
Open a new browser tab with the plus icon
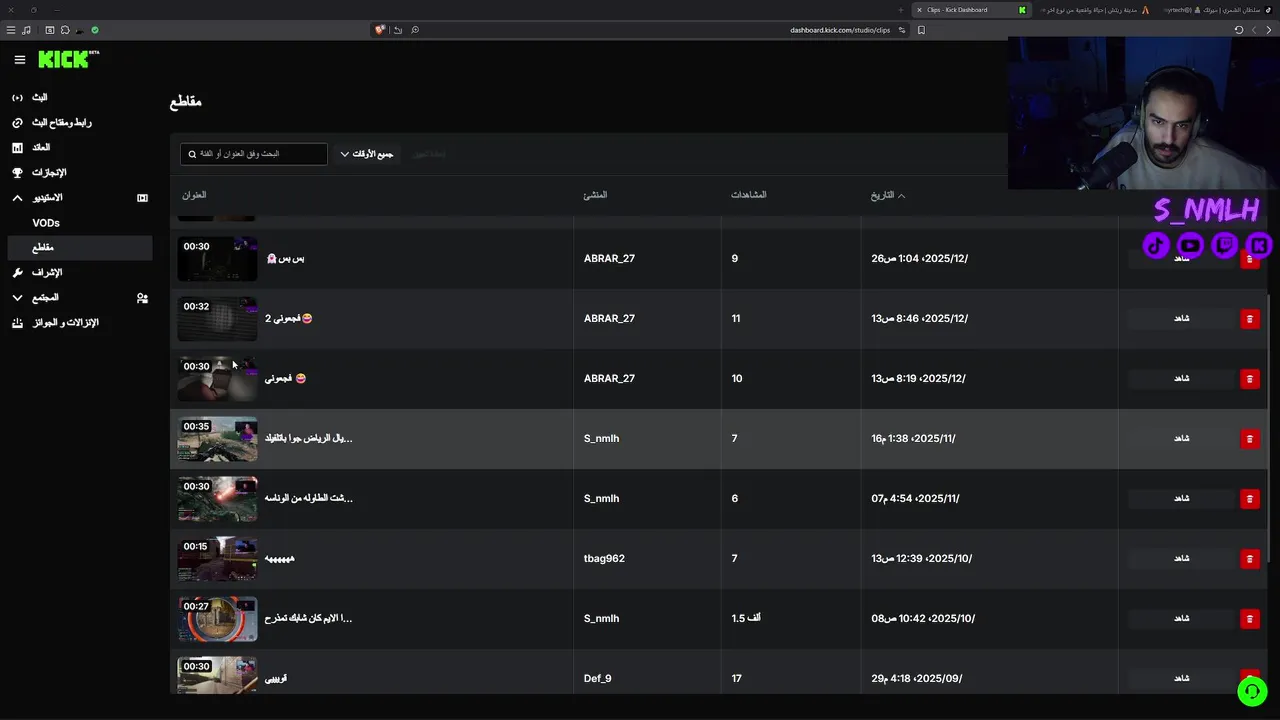tap(901, 10)
